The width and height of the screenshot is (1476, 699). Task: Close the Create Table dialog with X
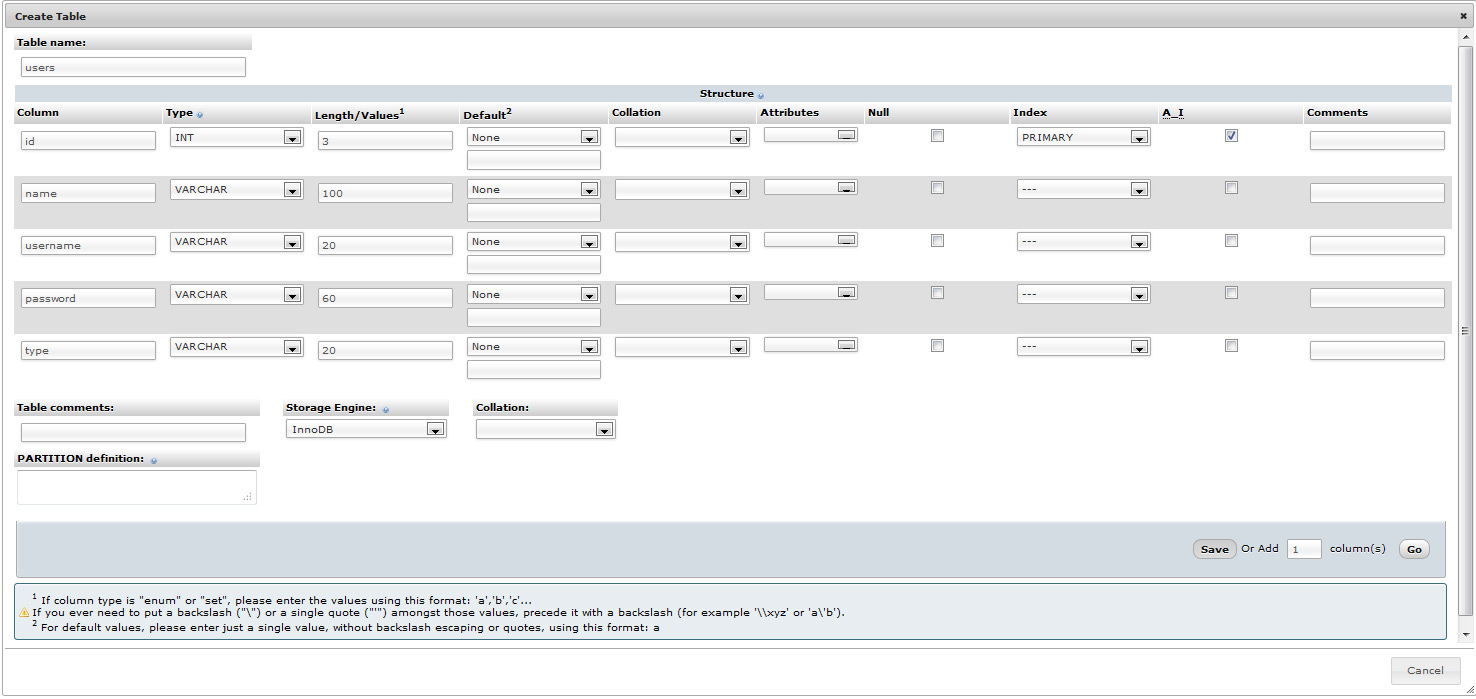tap(1463, 16)
